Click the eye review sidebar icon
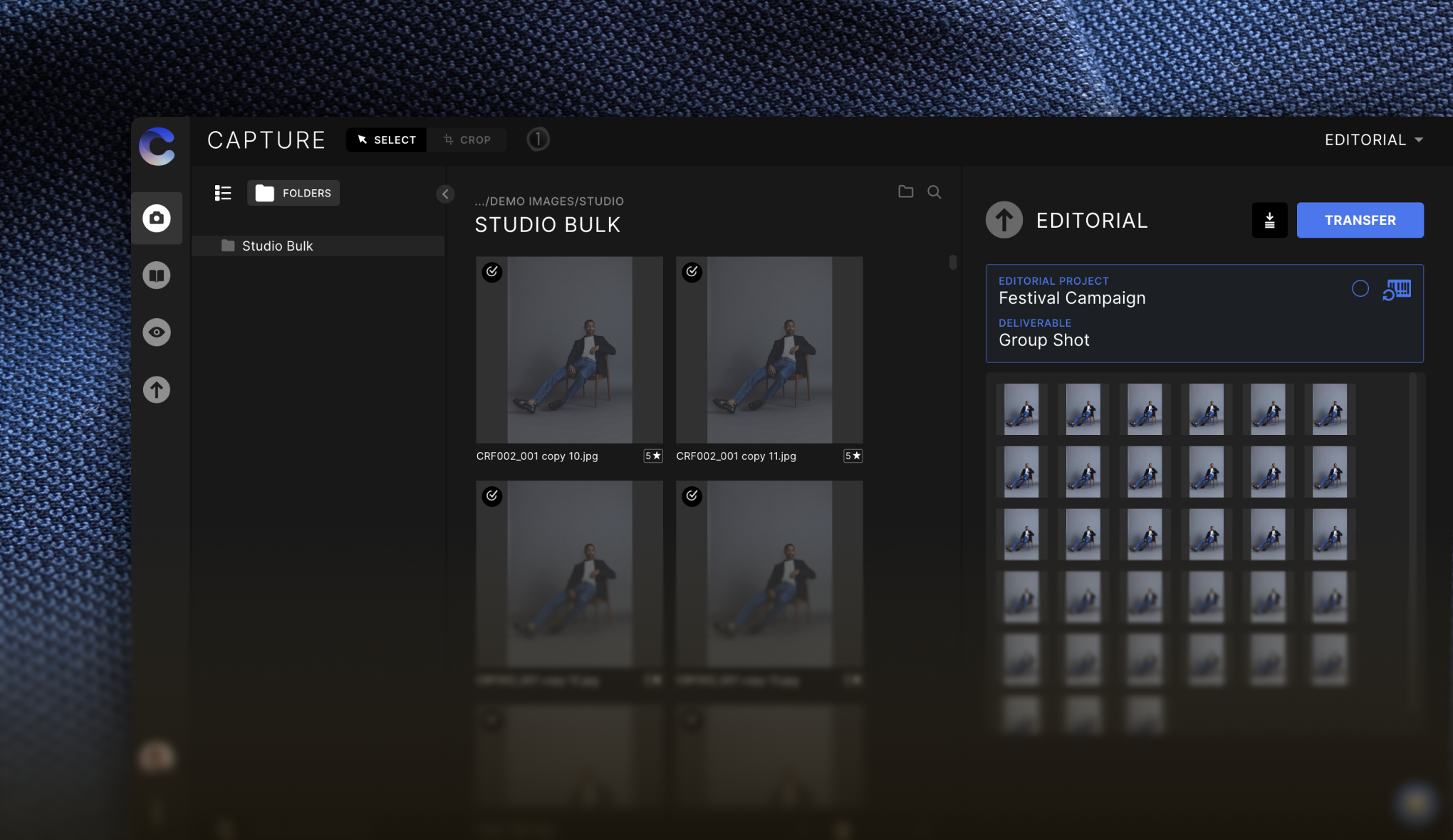 click(157, 332)
